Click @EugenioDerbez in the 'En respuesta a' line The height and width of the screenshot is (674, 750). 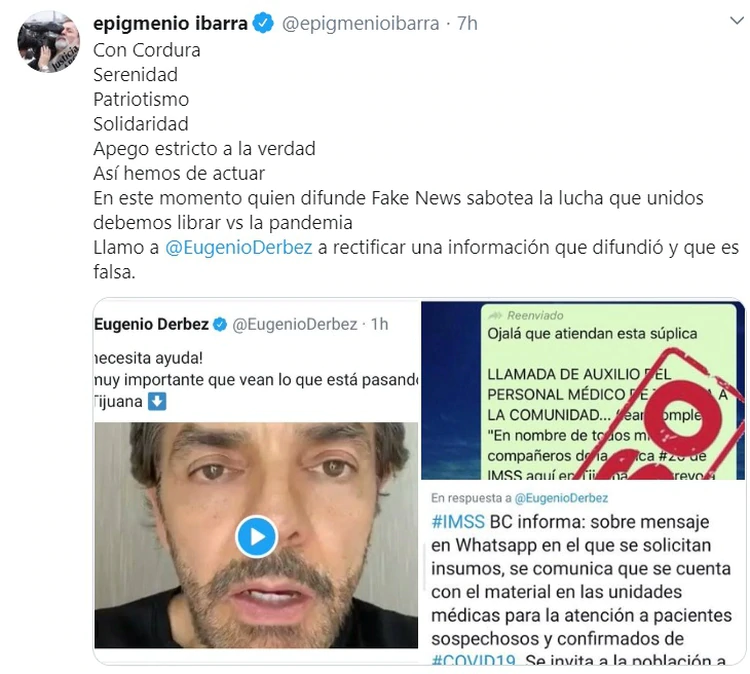561,498
